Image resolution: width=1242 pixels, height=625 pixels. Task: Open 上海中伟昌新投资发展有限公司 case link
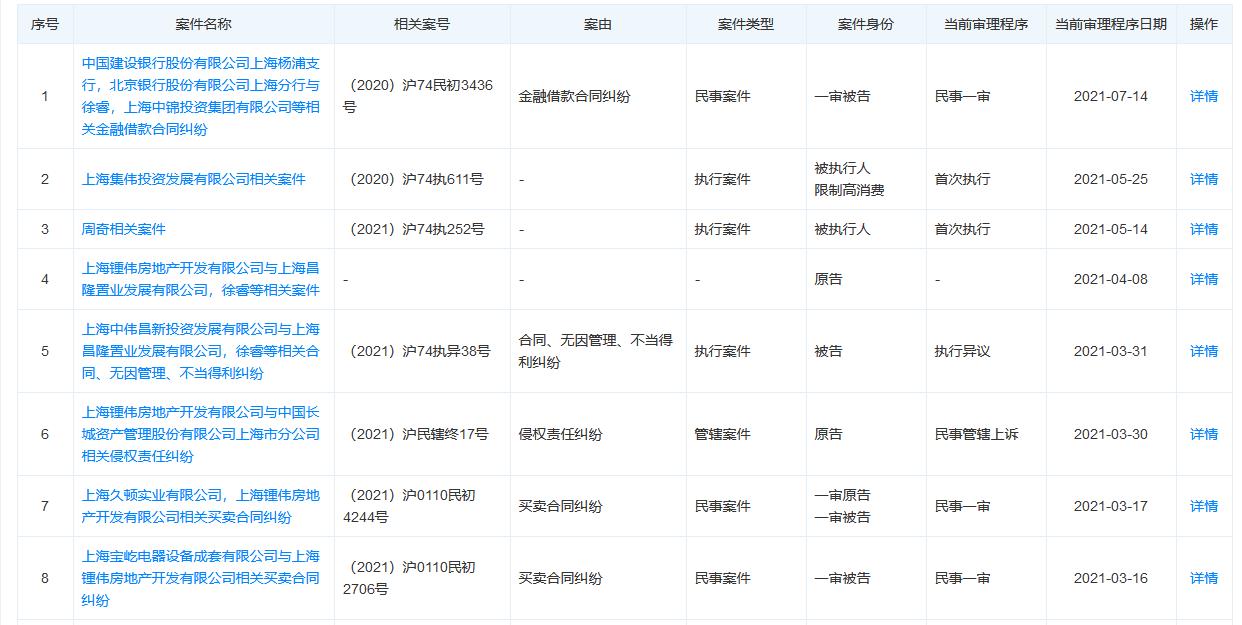[x=200, y=350]
